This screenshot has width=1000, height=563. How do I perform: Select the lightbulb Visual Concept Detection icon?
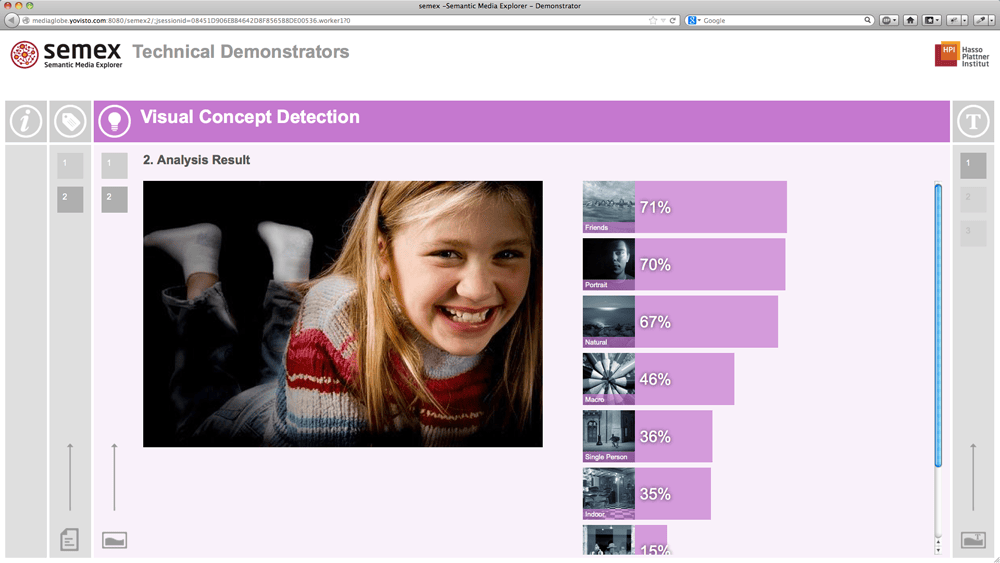point(115,122)
